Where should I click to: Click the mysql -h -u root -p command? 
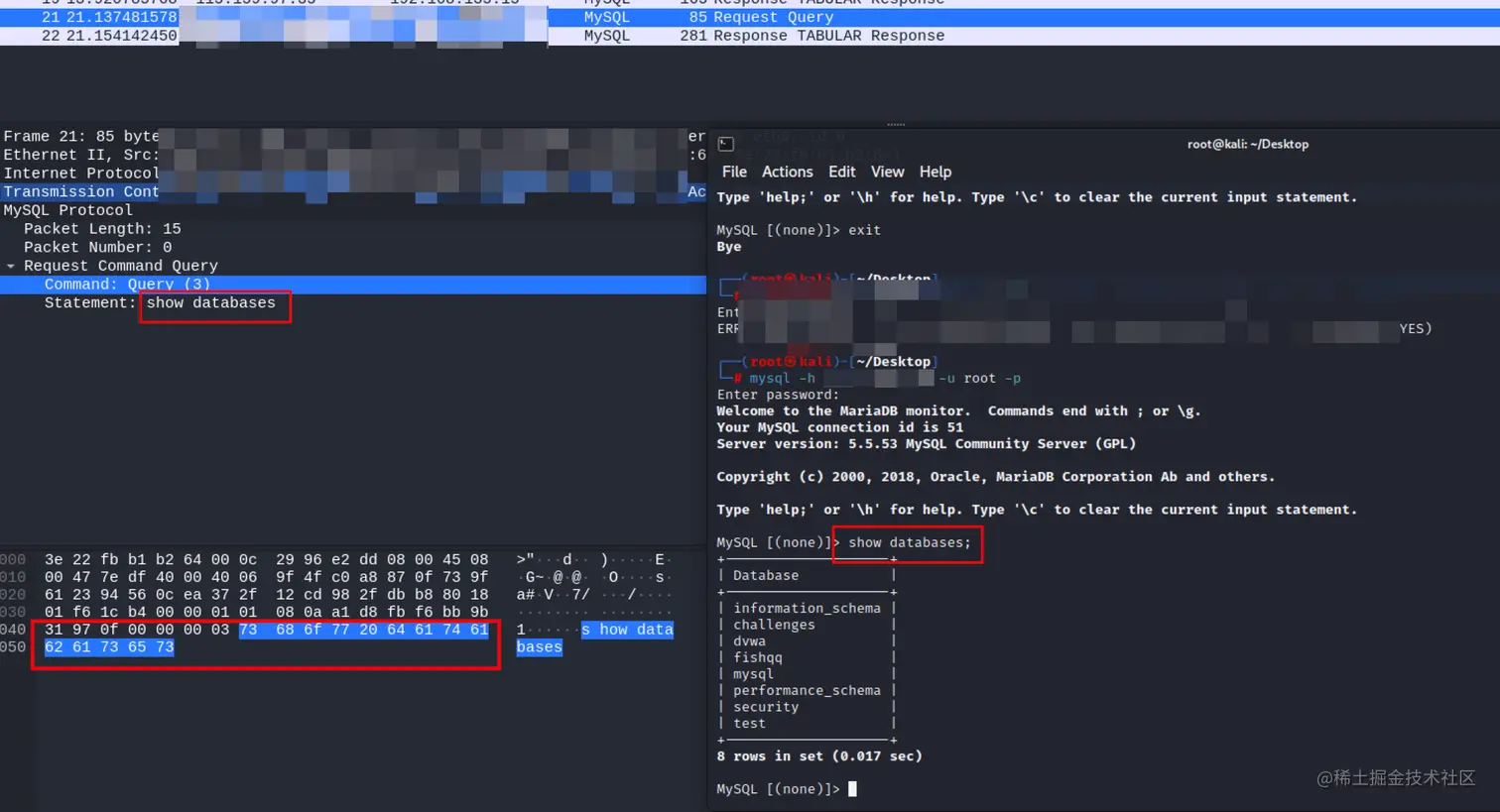[x=885, y=378]
